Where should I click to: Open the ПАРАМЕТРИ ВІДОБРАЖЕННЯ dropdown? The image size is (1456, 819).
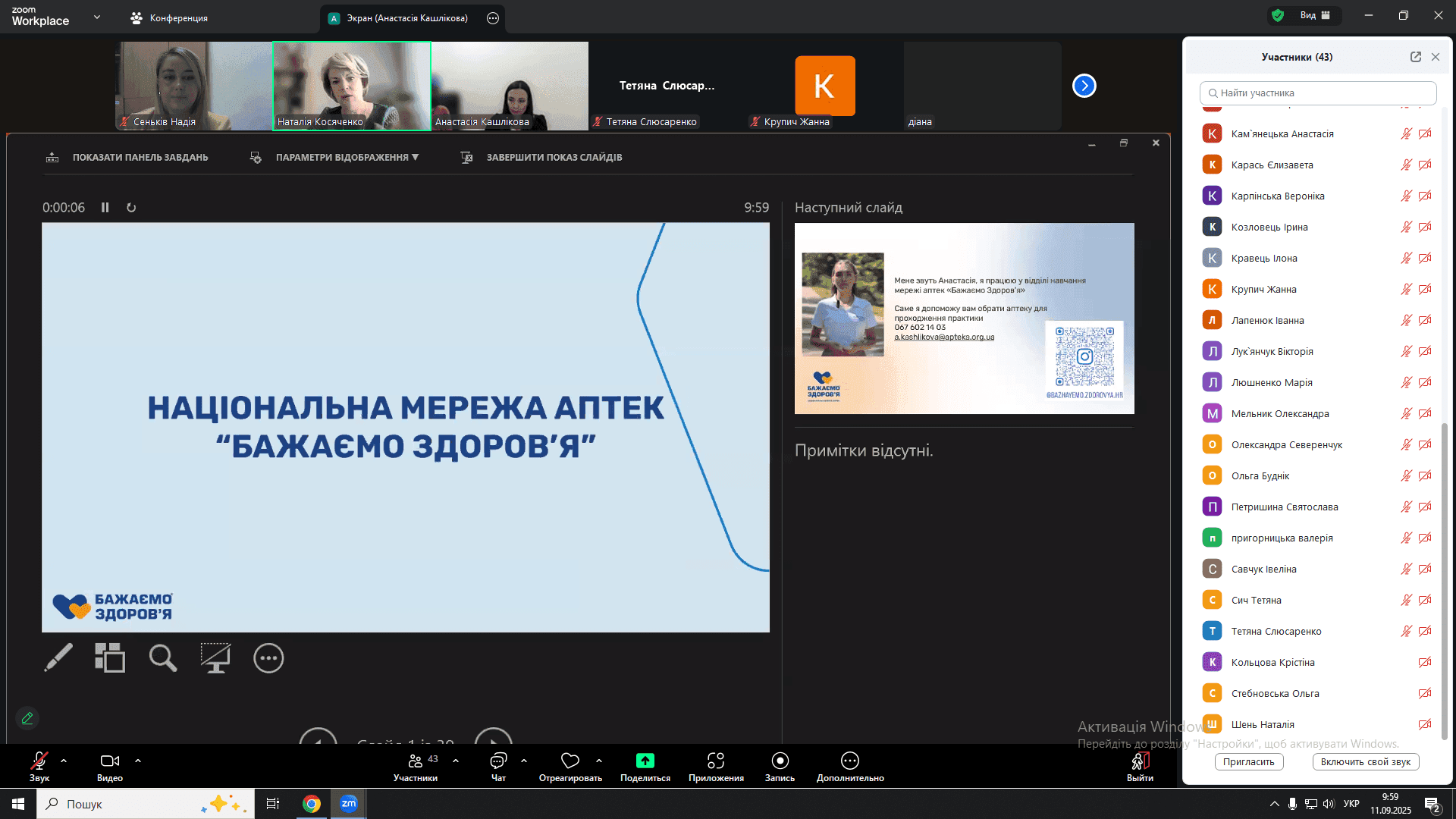[x=334, y=158]
